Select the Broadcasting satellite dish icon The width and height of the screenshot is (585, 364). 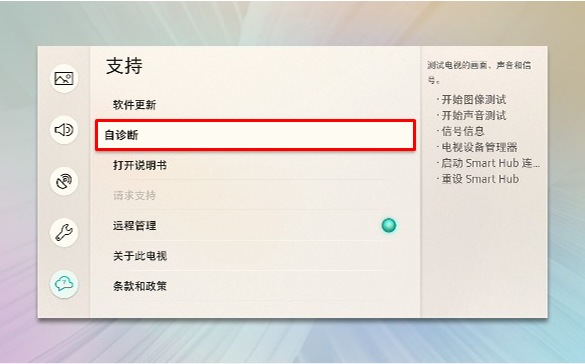tap(64, 181)
